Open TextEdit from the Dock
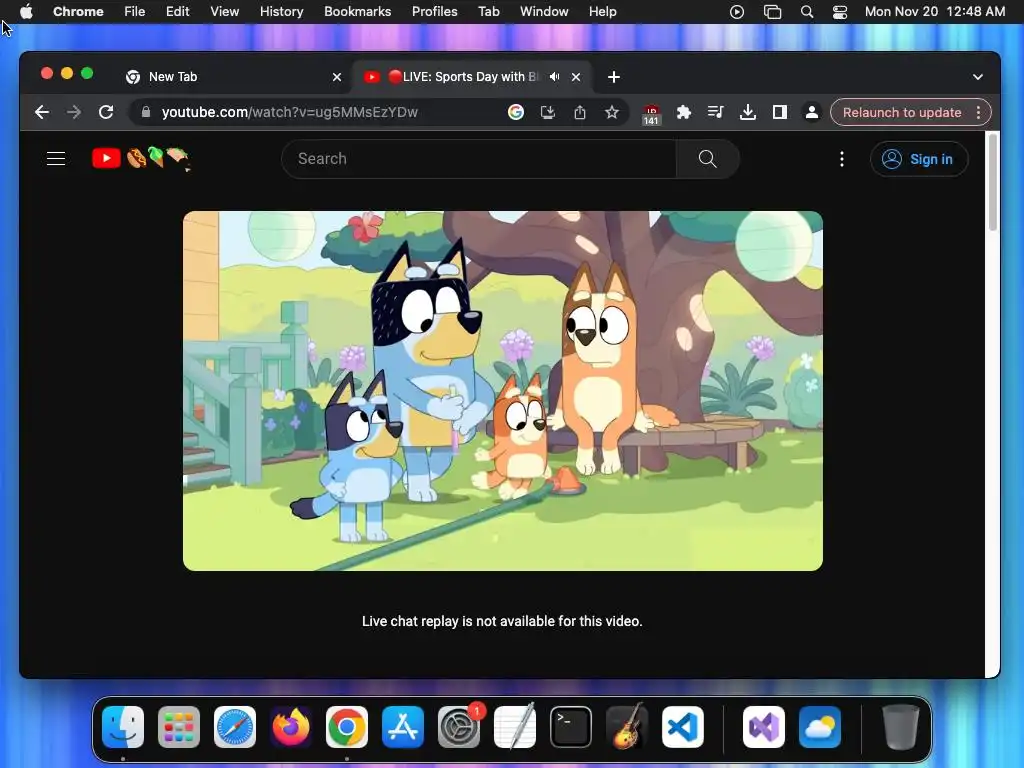1024x768 pixels. pyautogui.click(x=515, y=727)
